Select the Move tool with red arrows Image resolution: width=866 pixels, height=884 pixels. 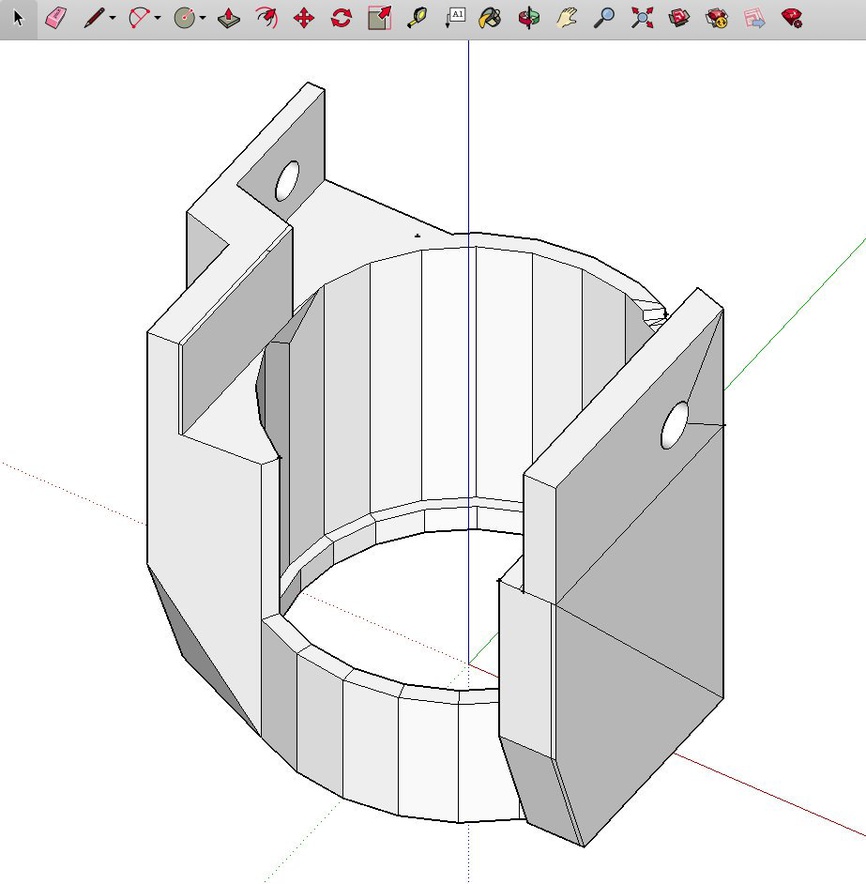click(x=304, y=18)
